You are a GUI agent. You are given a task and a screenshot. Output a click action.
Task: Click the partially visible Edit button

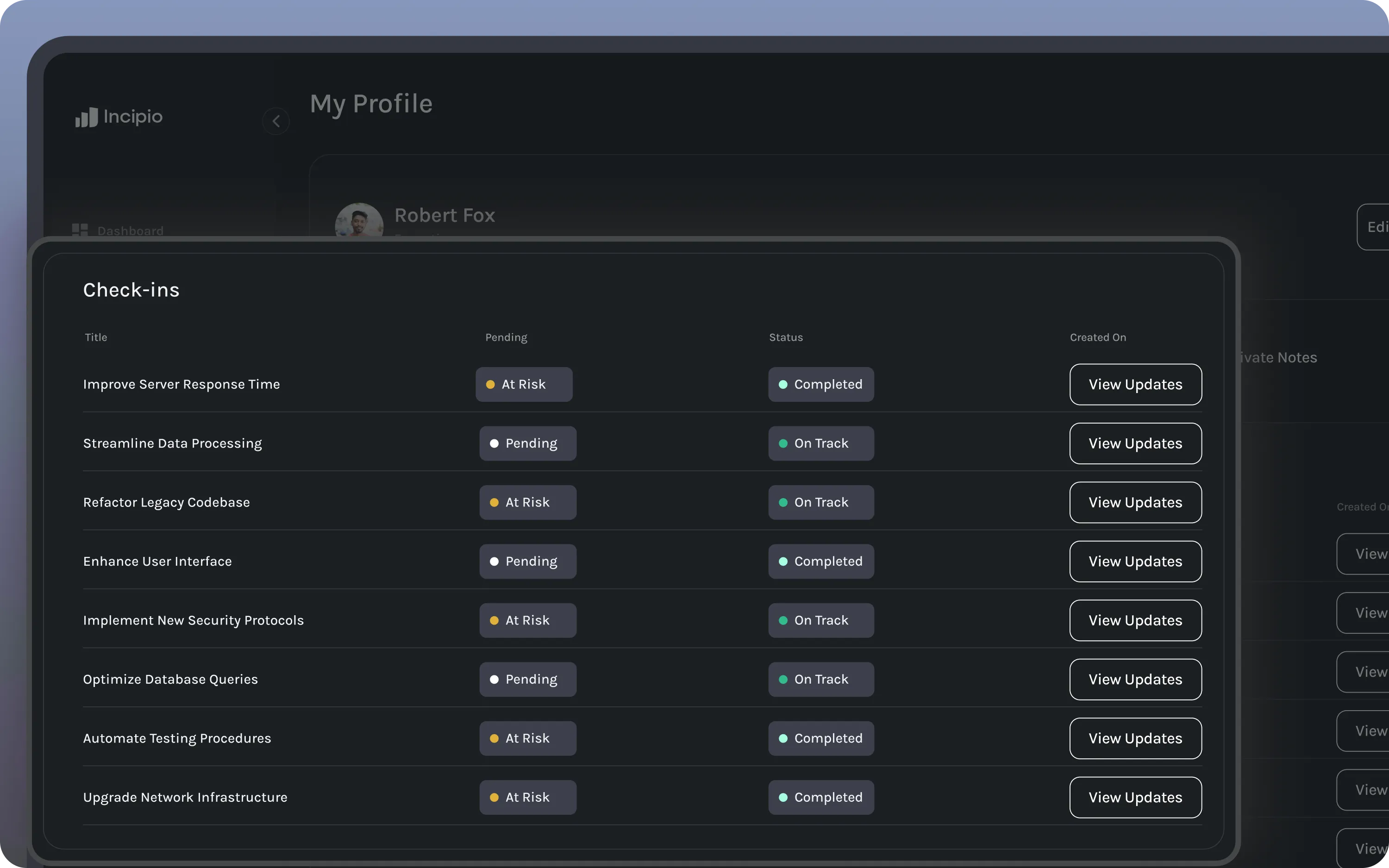[x=1375, y=227]
